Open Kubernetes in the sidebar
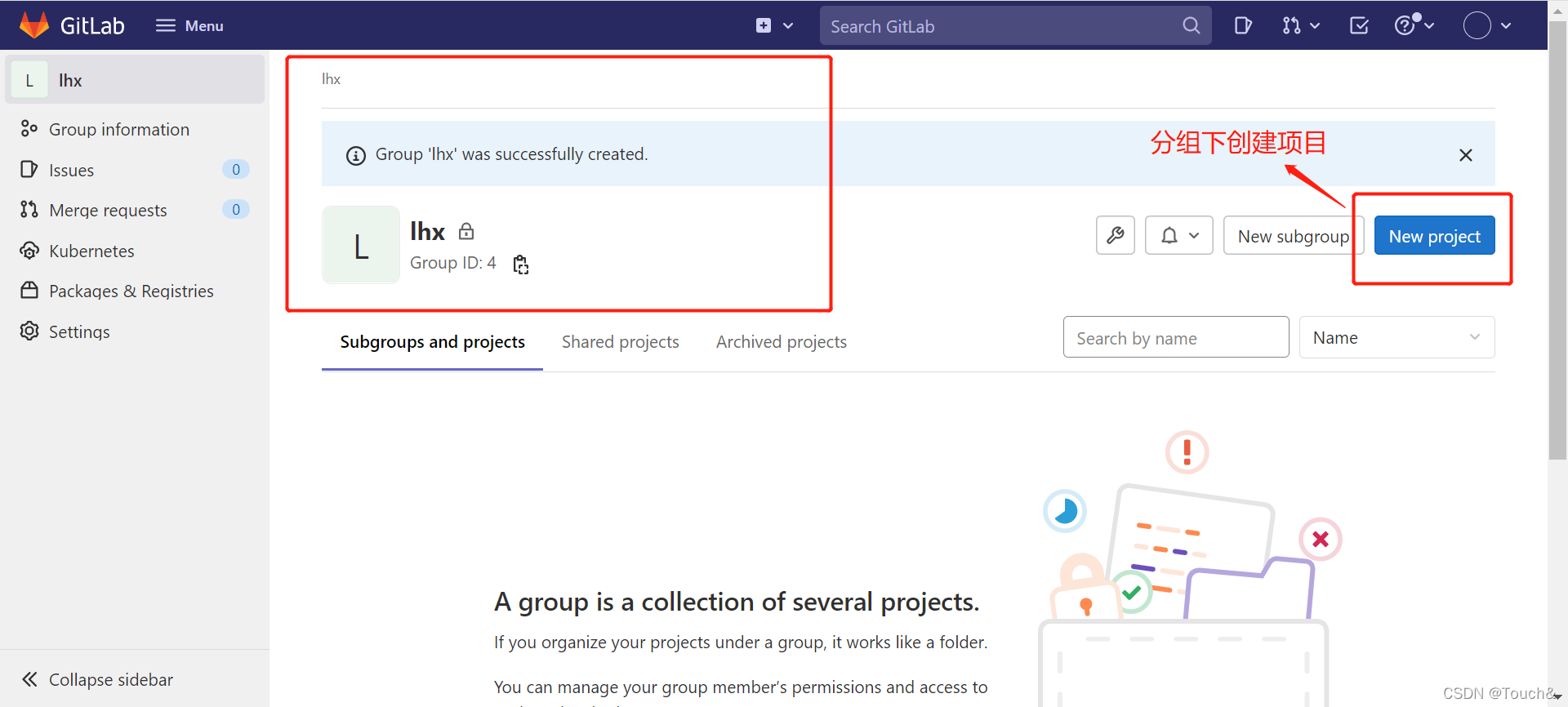This screenshot has height=707, width=1568. tap(135, 251)
